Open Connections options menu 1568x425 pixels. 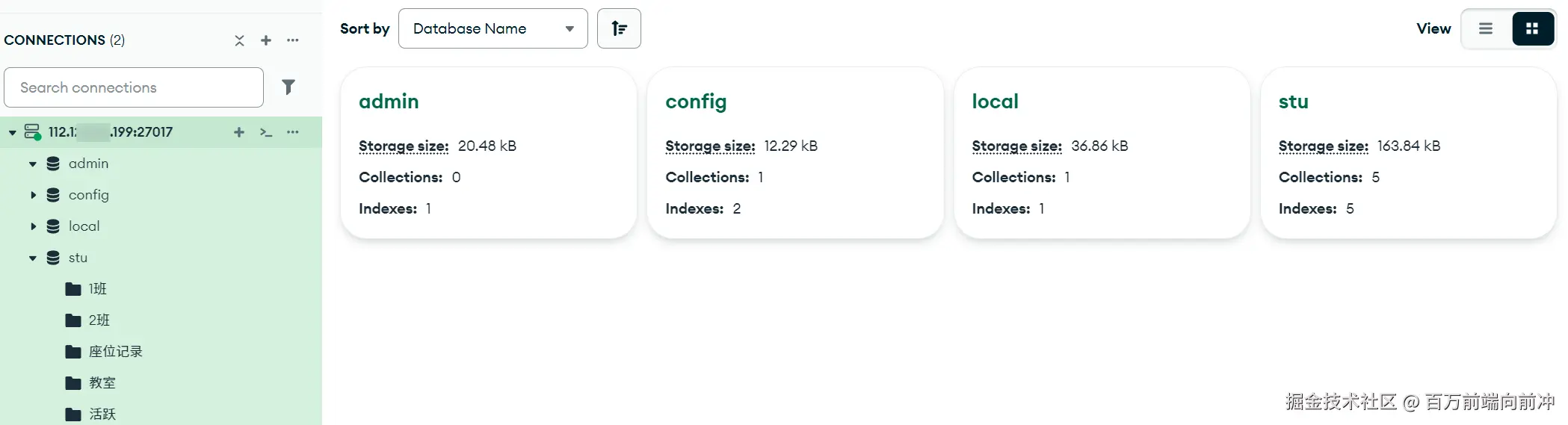[x=293, y=40]
